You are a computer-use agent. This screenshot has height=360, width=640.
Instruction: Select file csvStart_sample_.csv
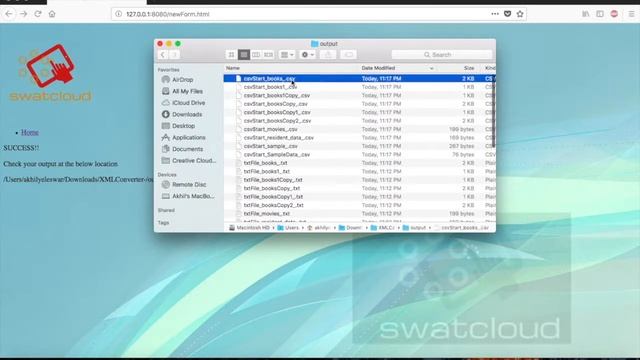click(359, 146)
